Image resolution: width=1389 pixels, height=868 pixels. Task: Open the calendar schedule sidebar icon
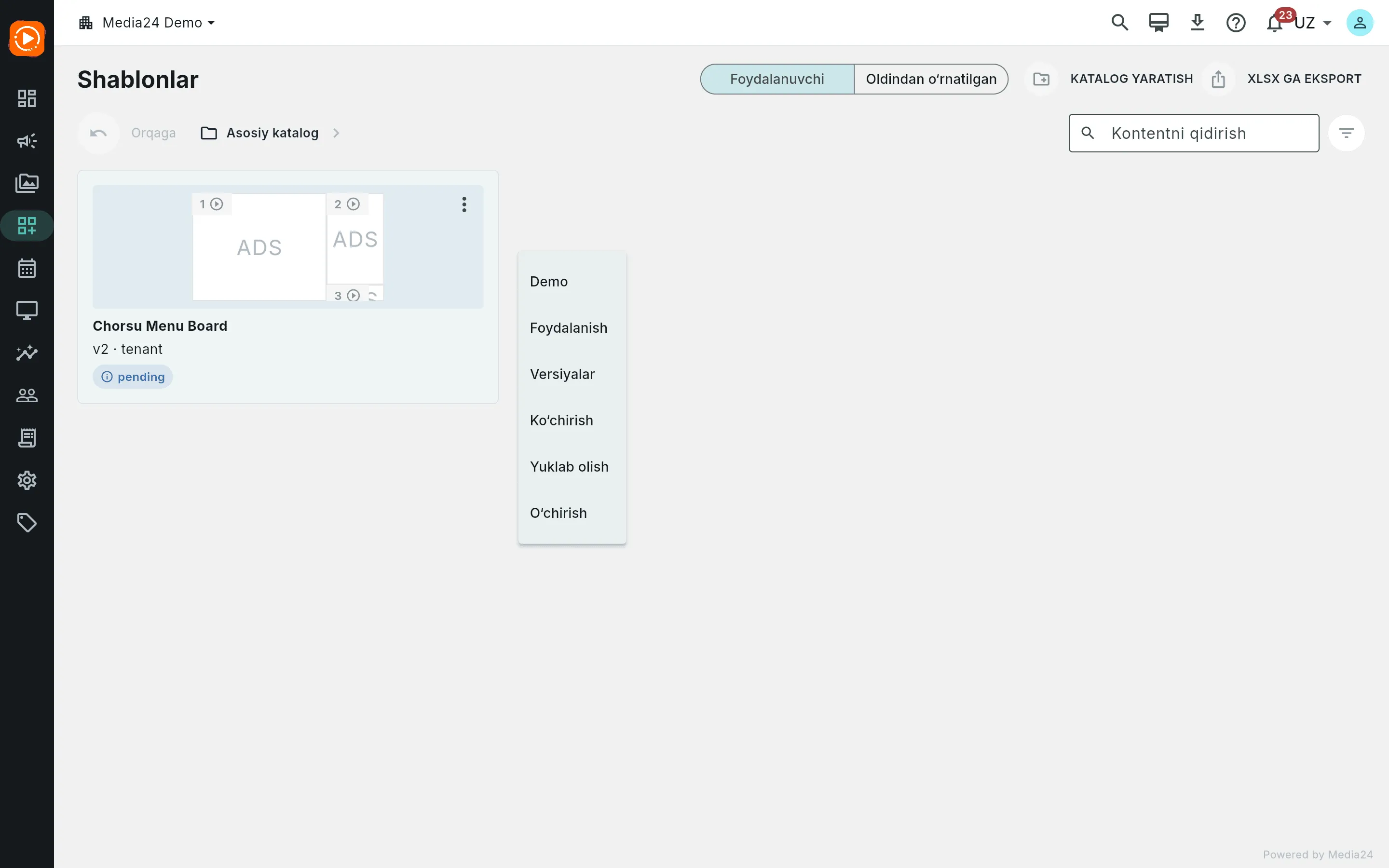27,268
